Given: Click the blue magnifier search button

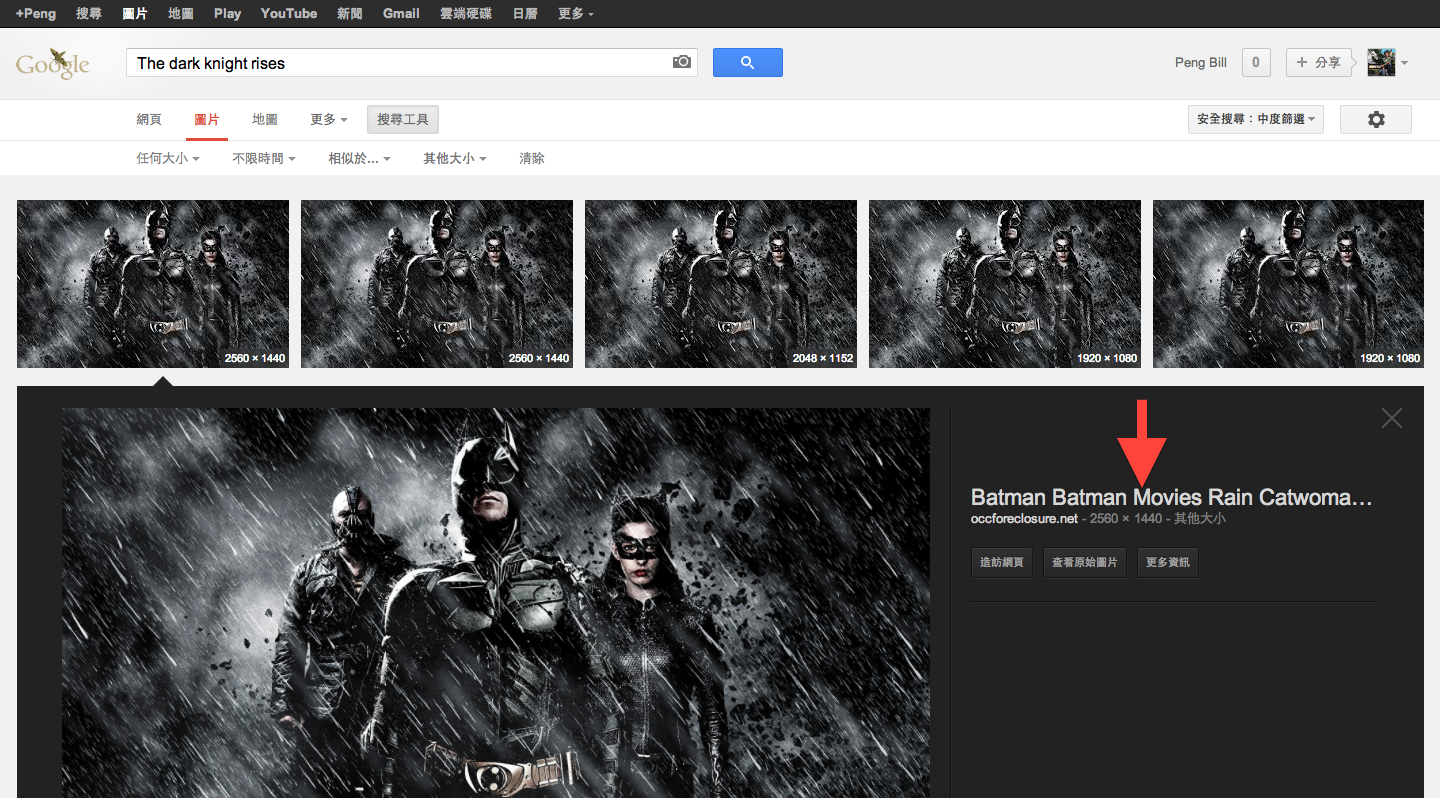Looking at the screenshot, I should click(x=747, y=62).
